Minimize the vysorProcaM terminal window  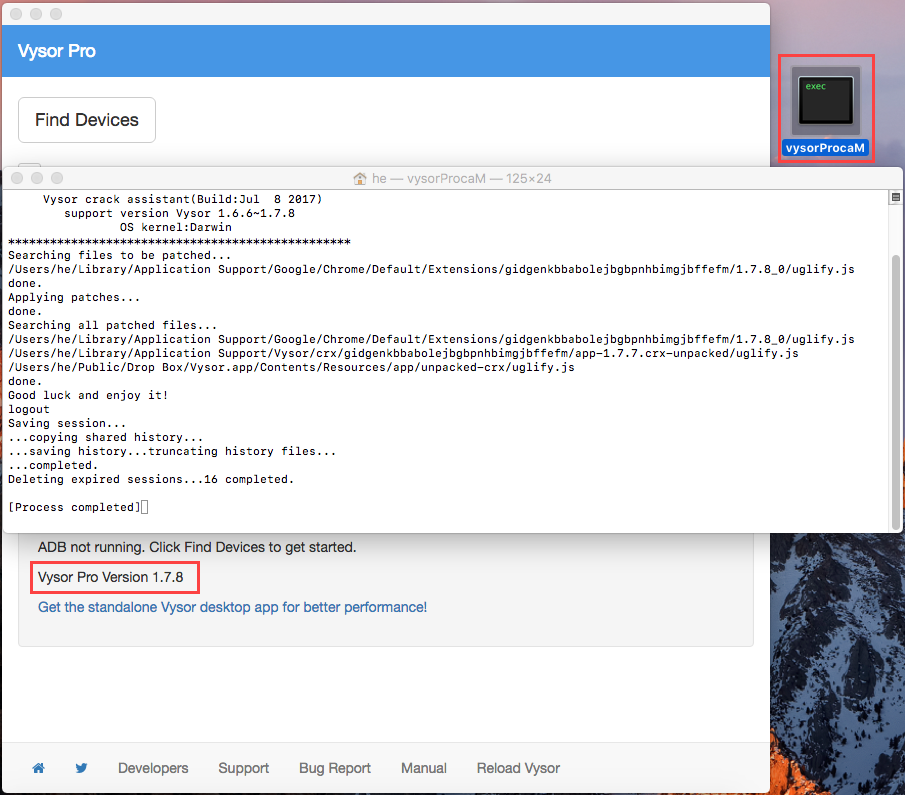pos(37,178)
